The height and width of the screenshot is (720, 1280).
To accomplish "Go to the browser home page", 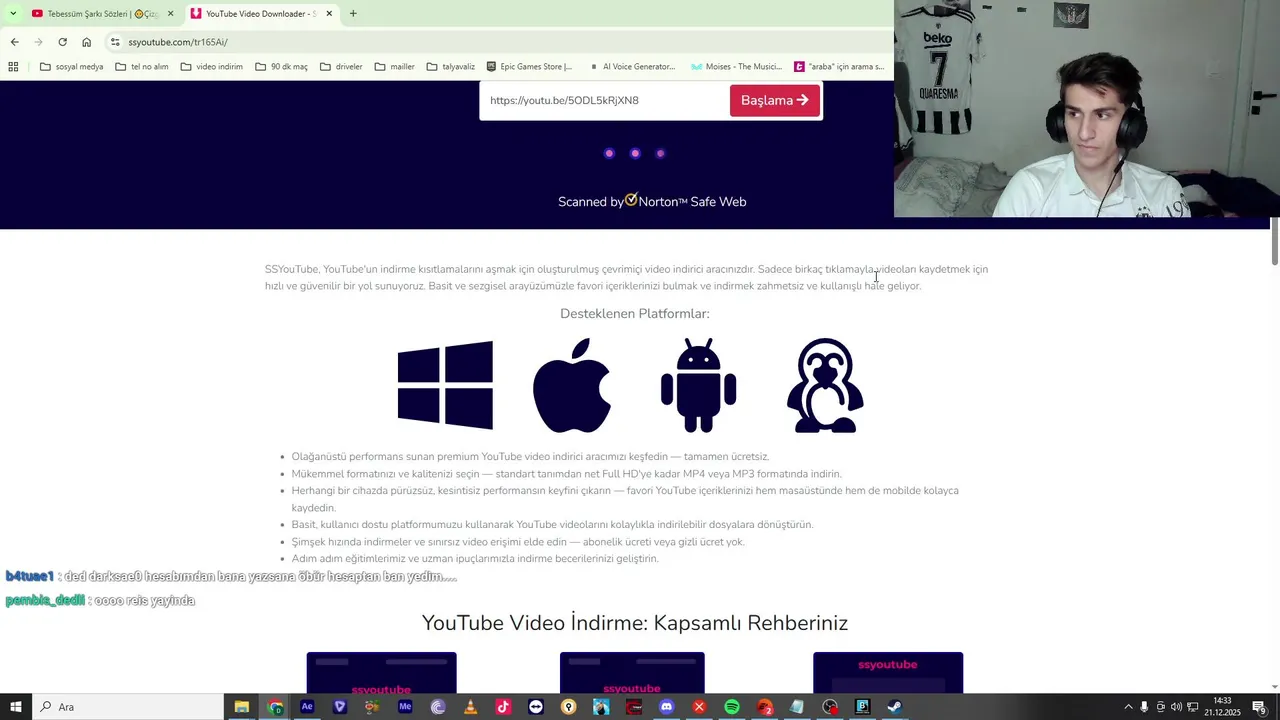I will (86, 42).
